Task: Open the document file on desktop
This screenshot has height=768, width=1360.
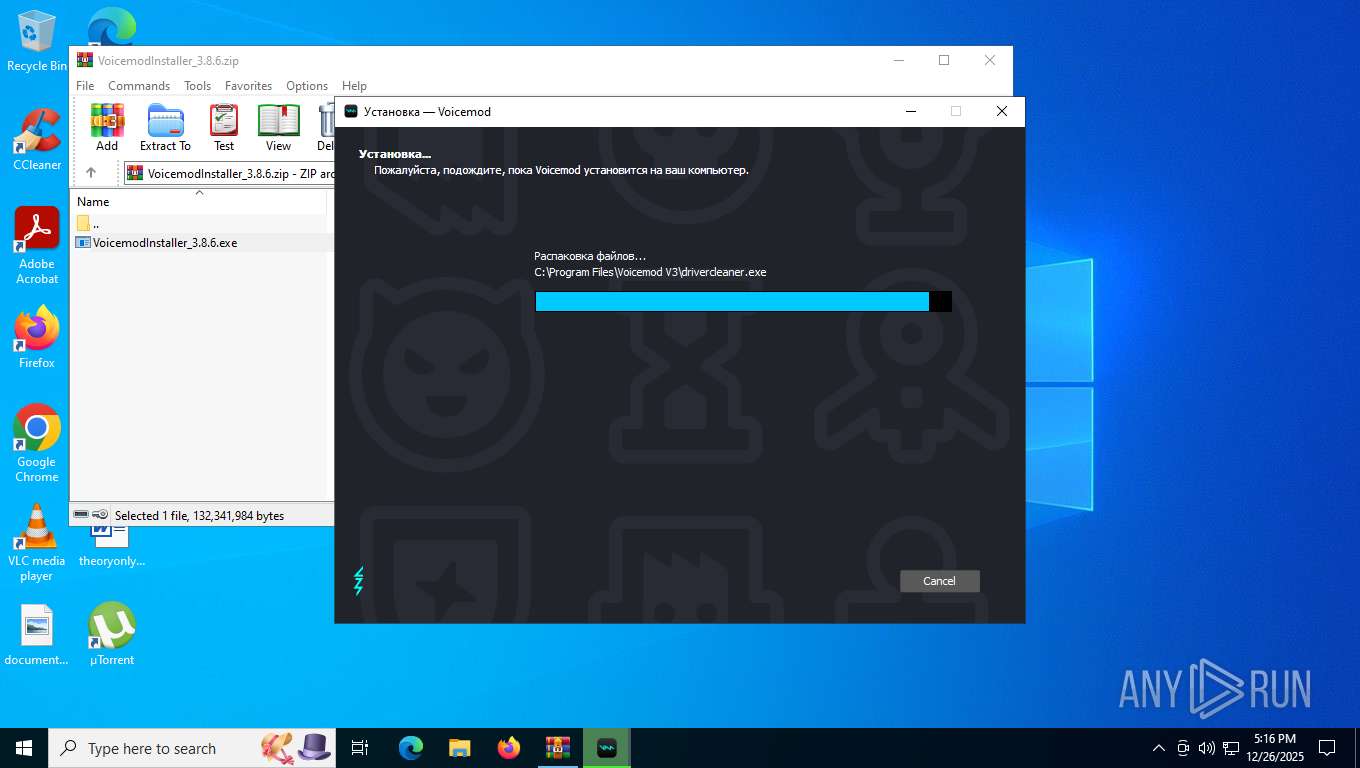Action: pyautogui.click(x=37, y=634)
